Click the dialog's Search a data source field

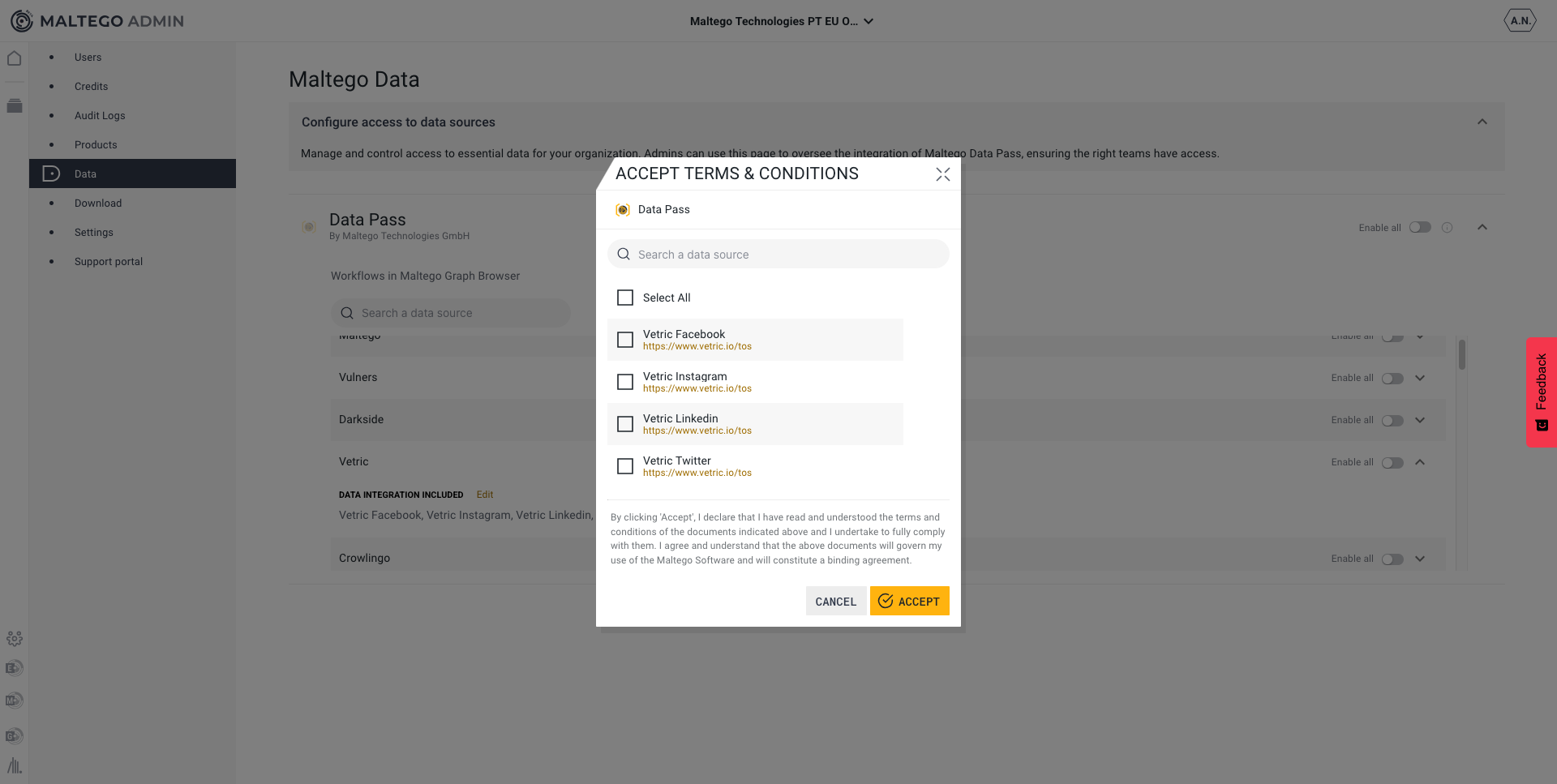(x=778, y=254)
